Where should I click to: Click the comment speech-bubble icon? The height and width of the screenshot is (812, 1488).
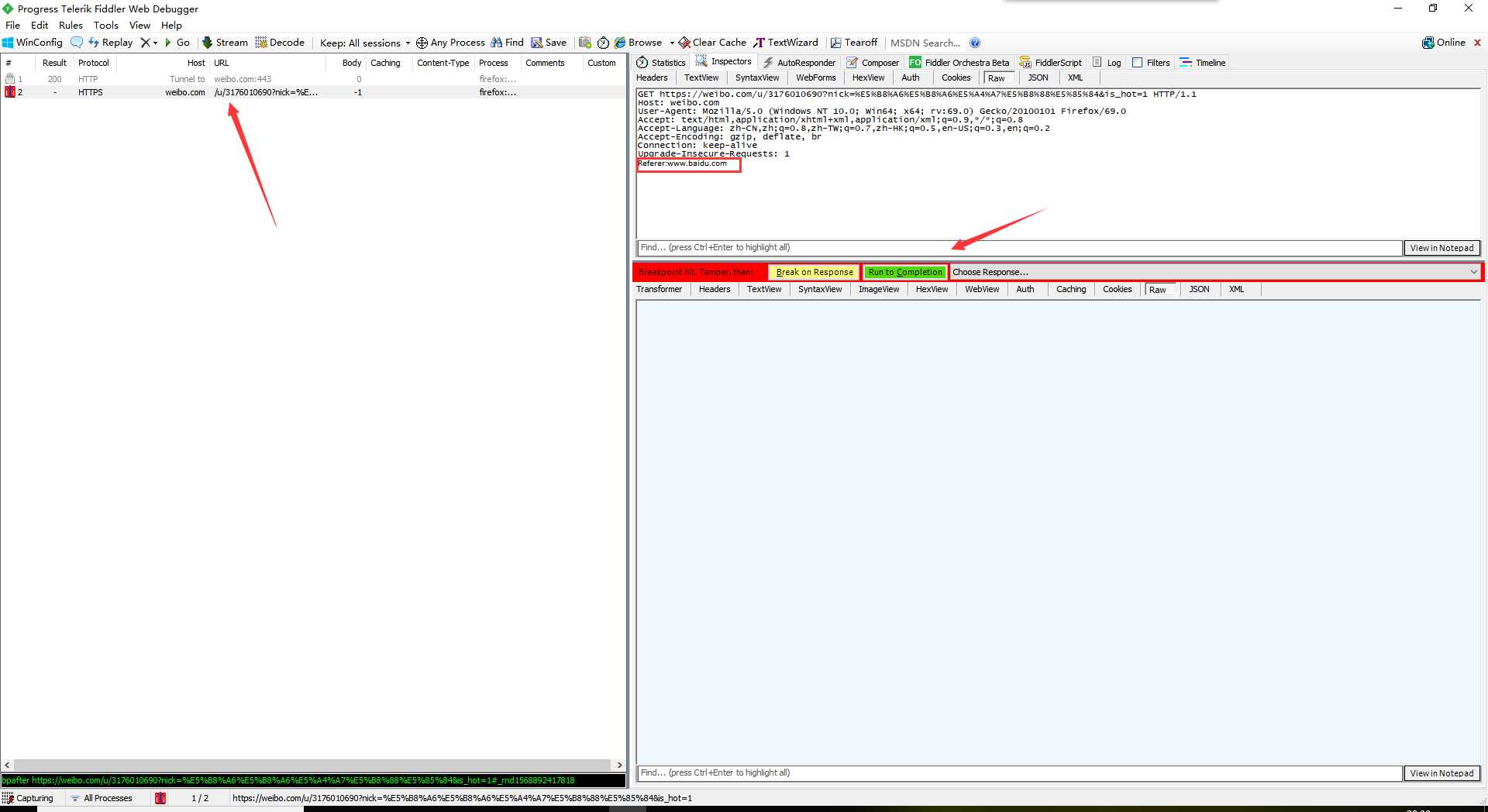pyautogui.click(x=76, y=43)
